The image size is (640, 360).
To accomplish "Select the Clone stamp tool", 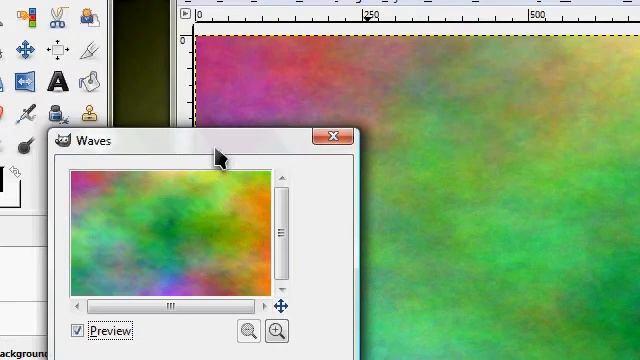I will pos(89,113).
